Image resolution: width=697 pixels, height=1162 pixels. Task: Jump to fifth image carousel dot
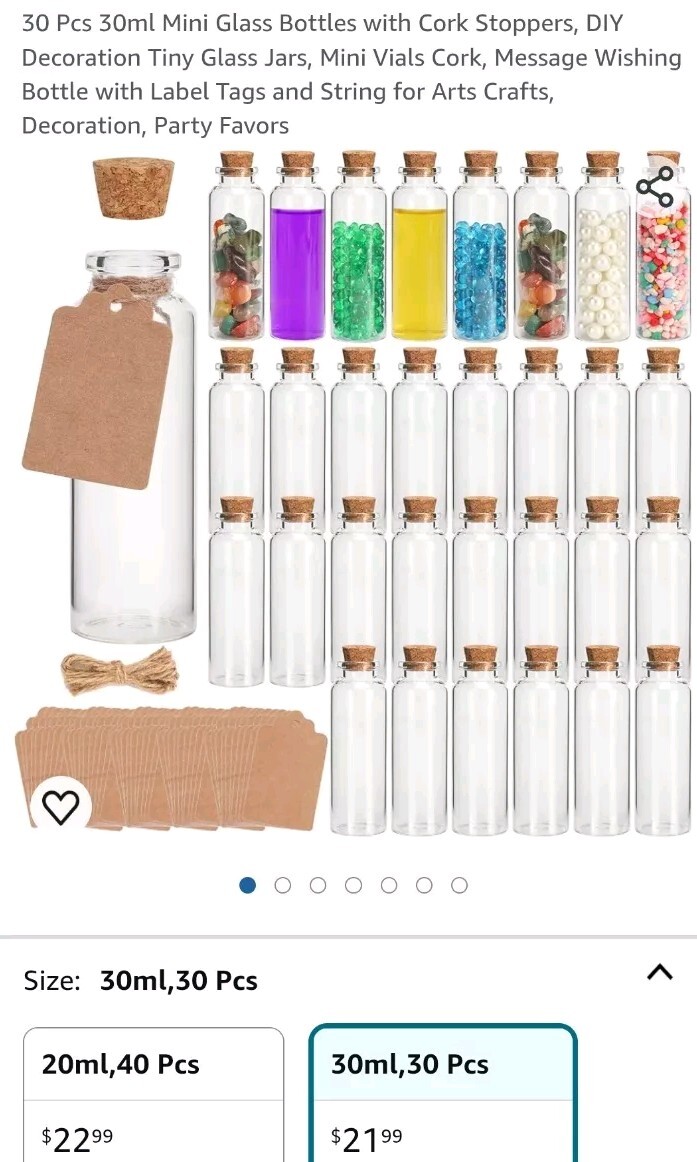coord(389,886)
